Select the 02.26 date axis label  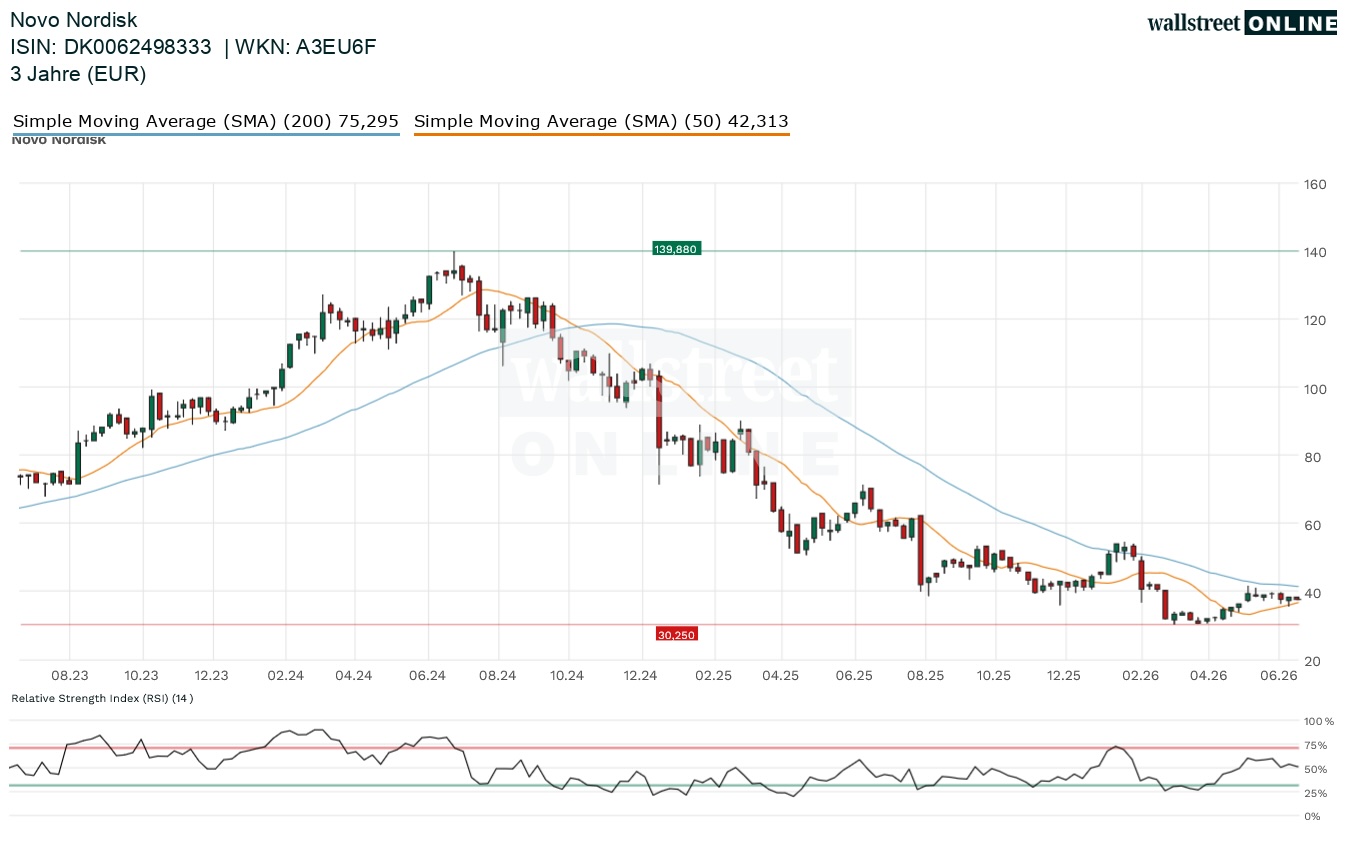click(1140, 676)
